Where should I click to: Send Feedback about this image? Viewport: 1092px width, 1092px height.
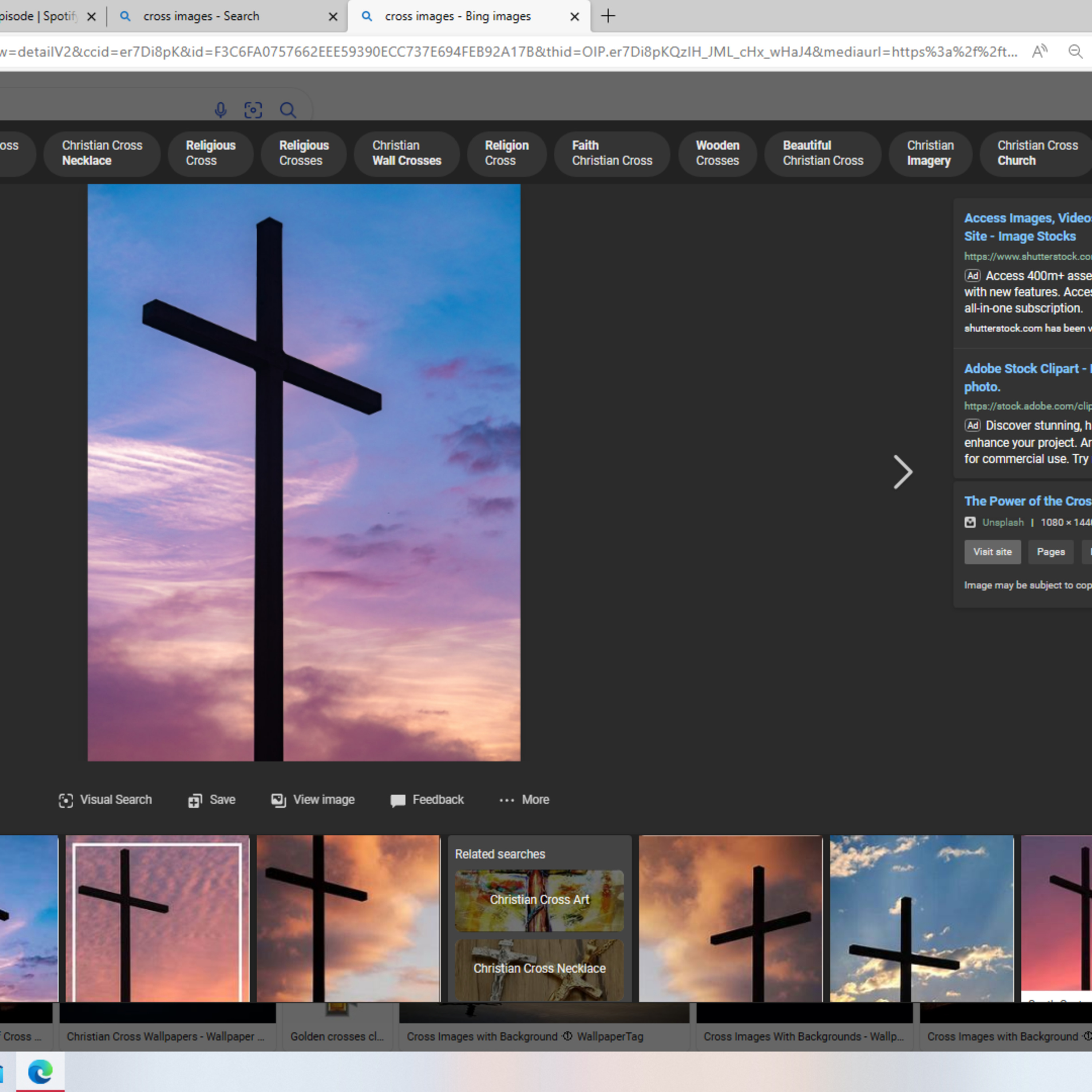point(427,800)
